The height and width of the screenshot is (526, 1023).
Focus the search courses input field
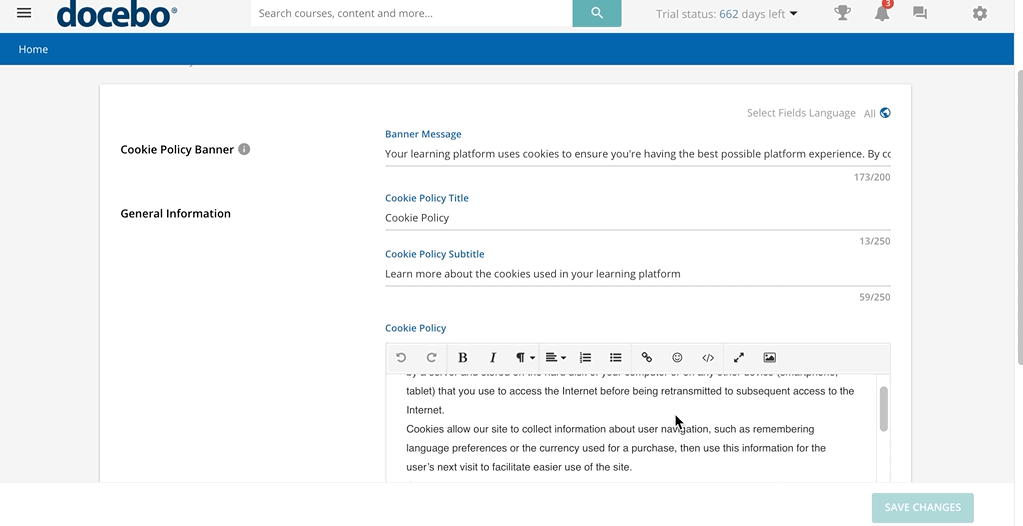point(412,13)
